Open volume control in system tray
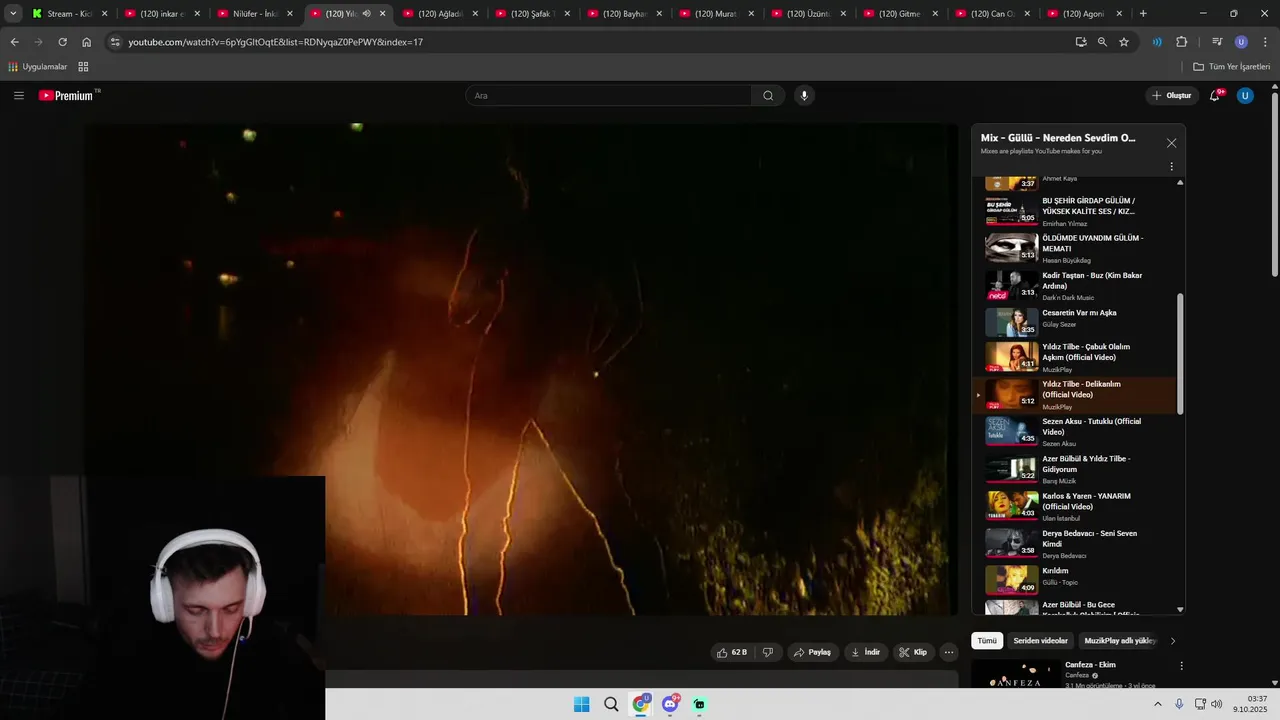Viewport: 1280px width, 720px height. point(1216,704)
